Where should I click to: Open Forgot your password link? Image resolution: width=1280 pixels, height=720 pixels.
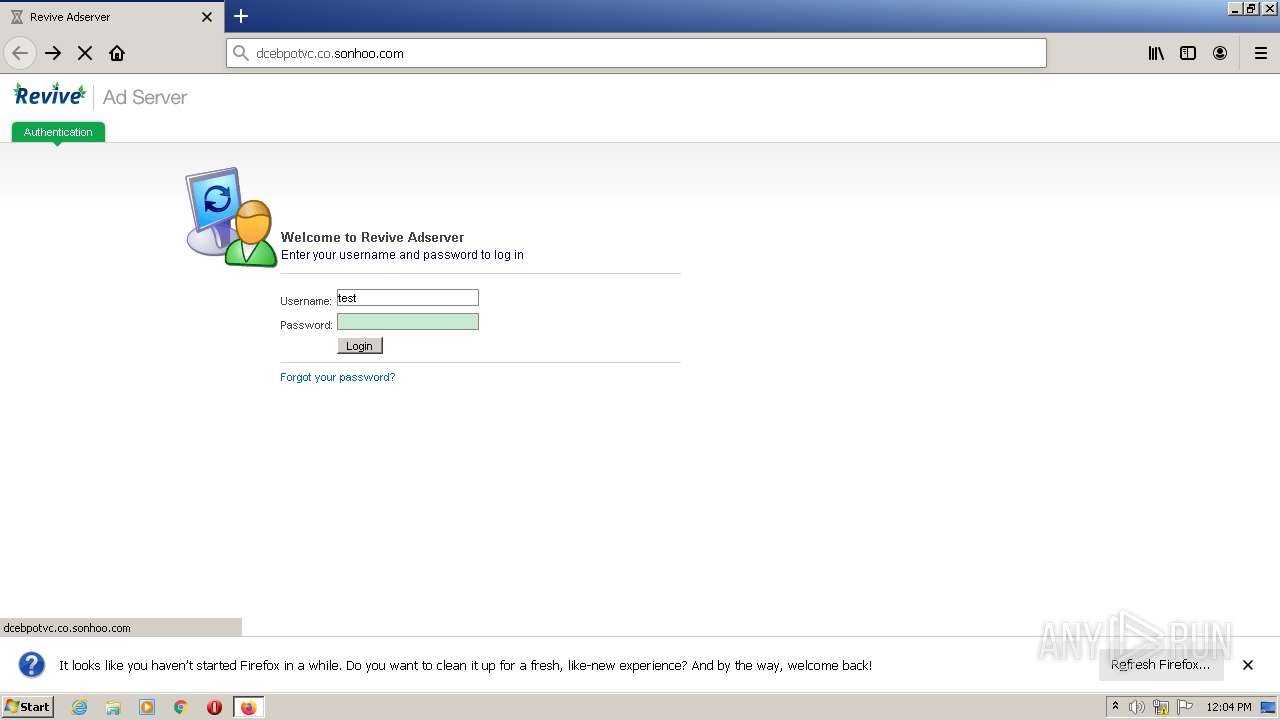click(338, 377)
